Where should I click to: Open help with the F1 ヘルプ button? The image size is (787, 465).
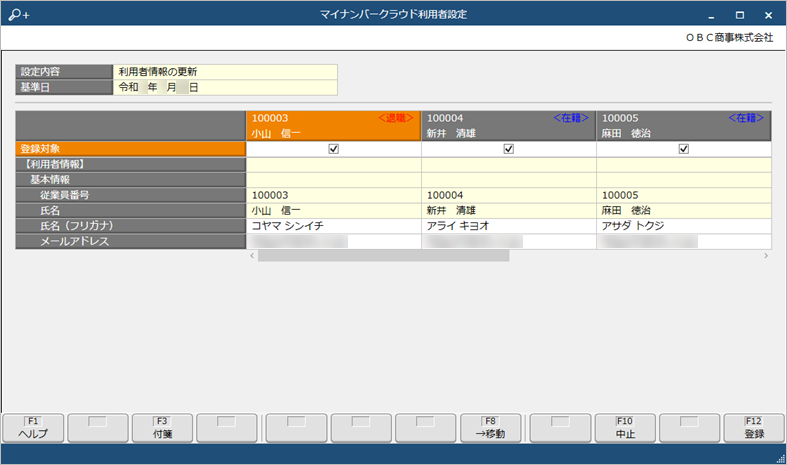pyautogui.click(x=33, y=428)
